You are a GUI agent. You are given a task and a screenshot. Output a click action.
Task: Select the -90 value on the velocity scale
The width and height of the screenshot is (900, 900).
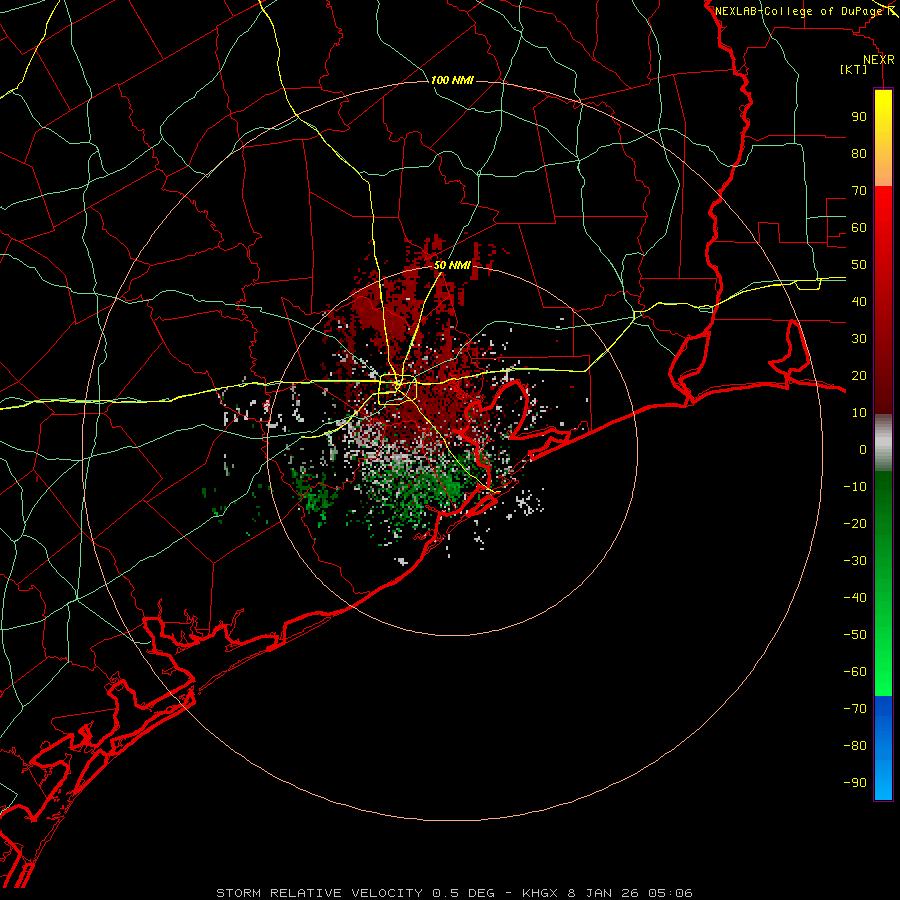click(x=855, y=783)
